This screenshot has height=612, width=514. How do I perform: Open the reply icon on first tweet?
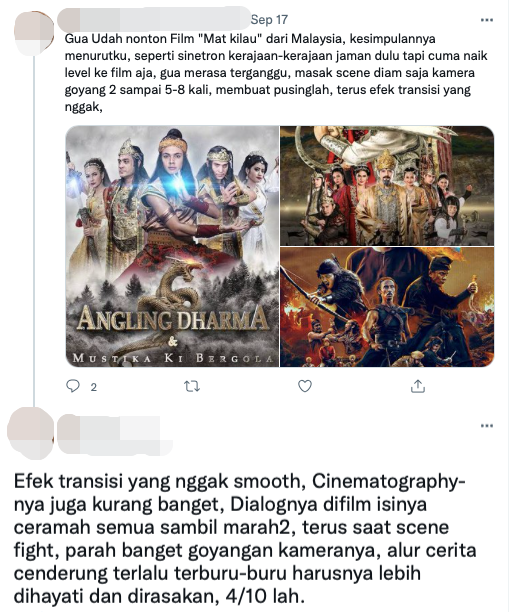tap(73, 386)
